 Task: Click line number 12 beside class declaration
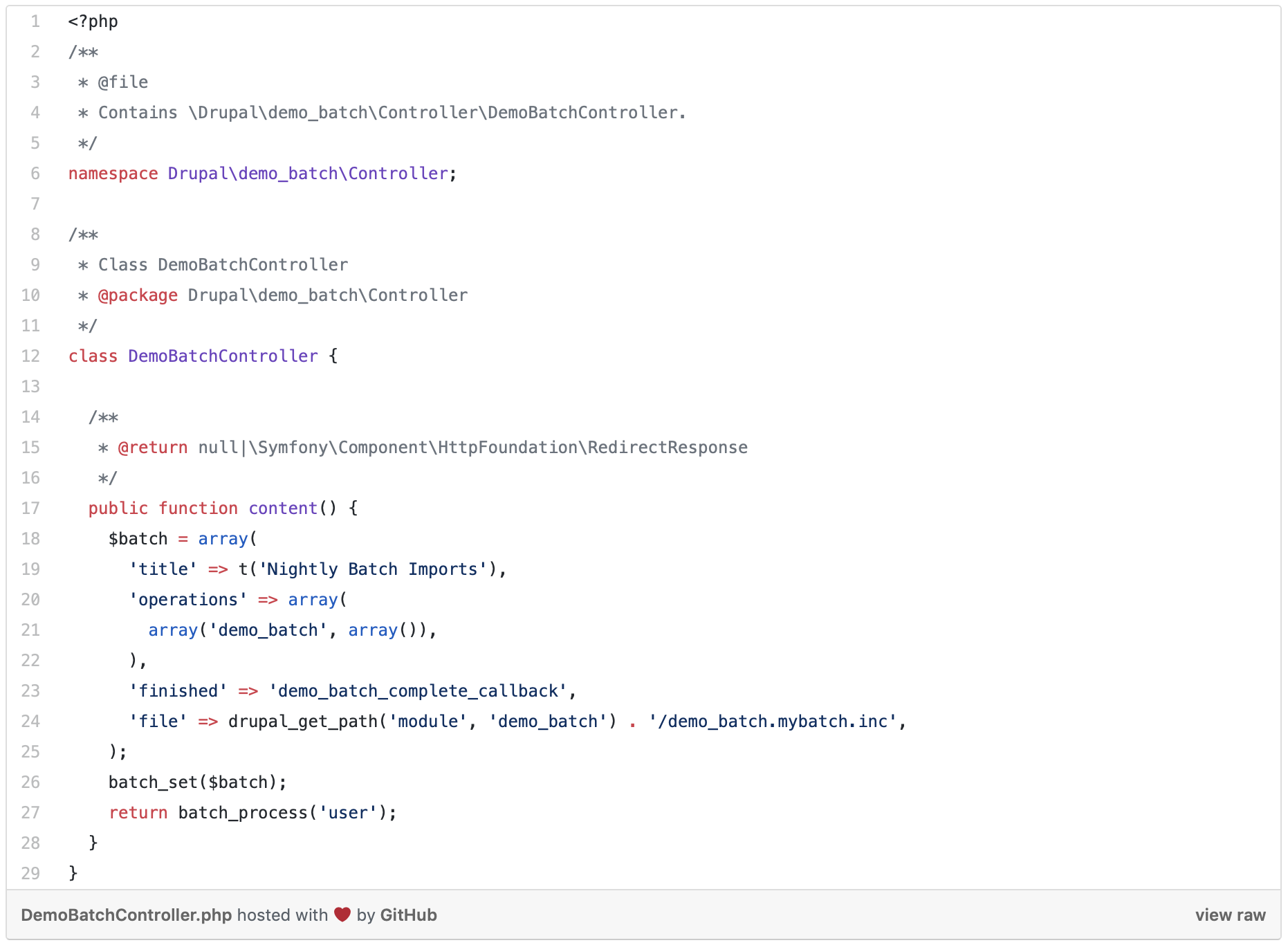coord(31,356)
